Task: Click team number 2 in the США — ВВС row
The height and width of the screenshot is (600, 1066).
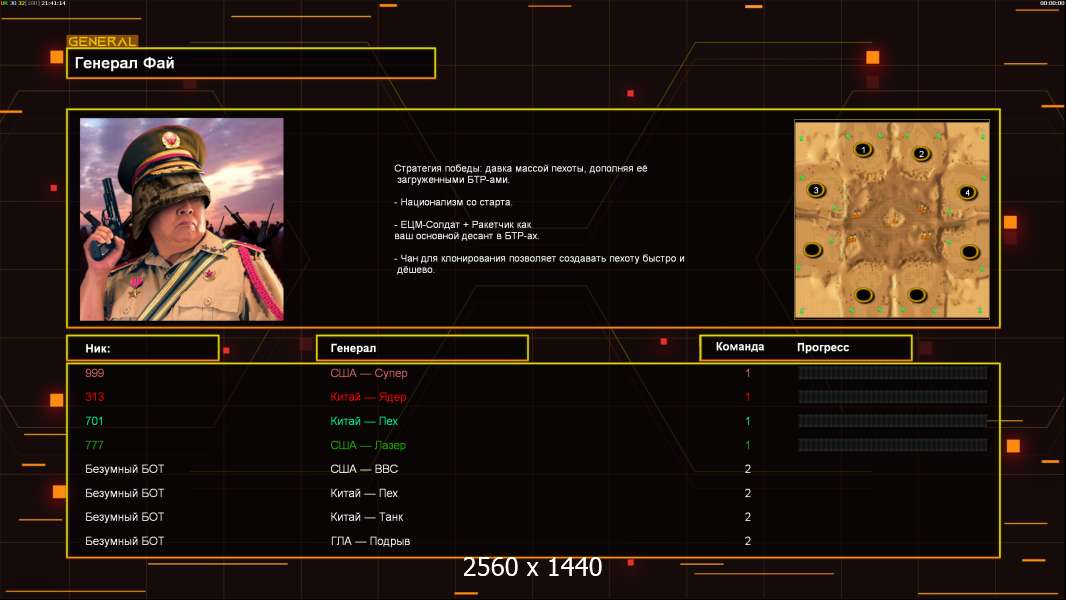Action: 748,469
